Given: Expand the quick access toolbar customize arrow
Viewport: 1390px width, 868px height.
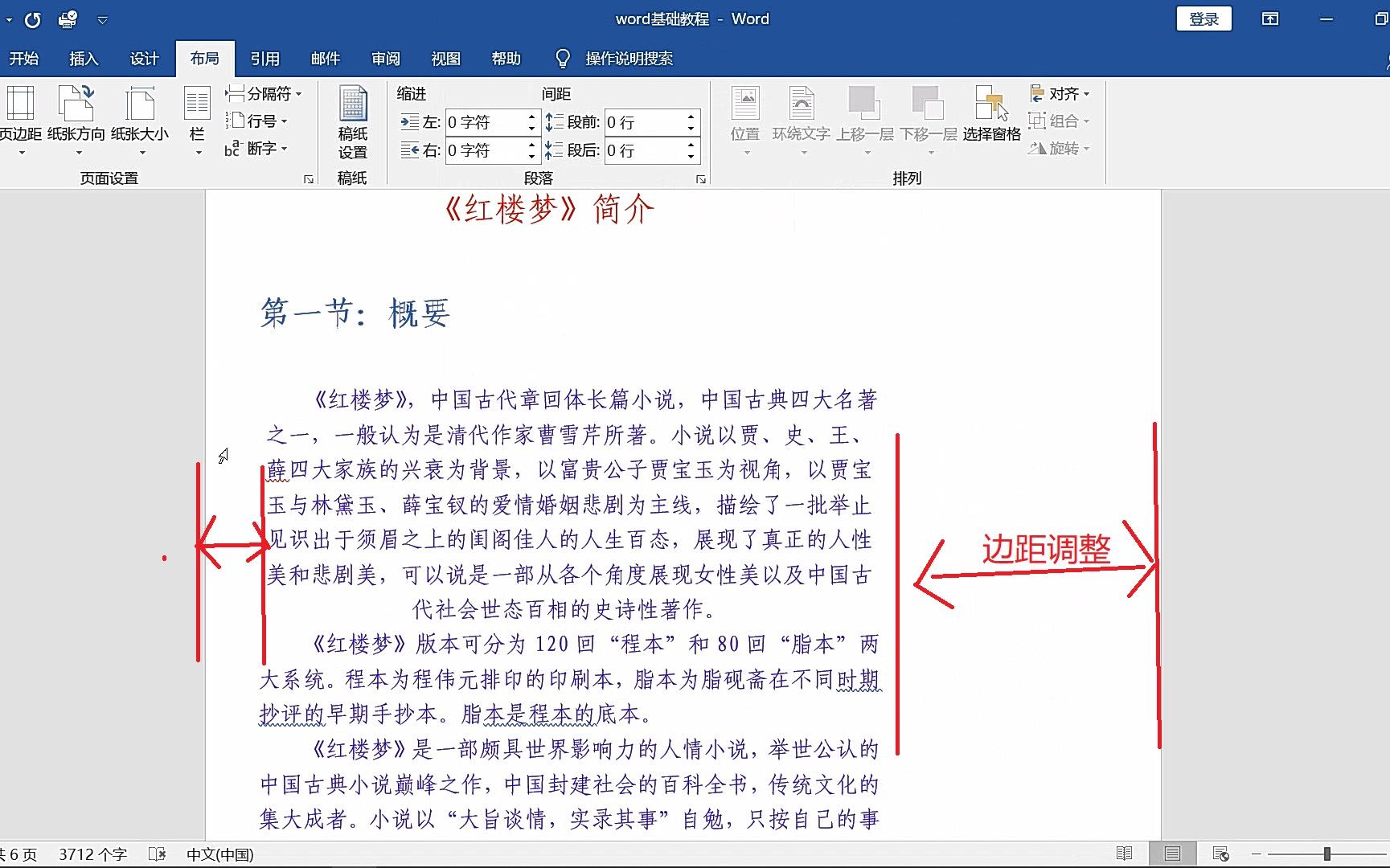Looking at the screenshot, I should point(102,20).
